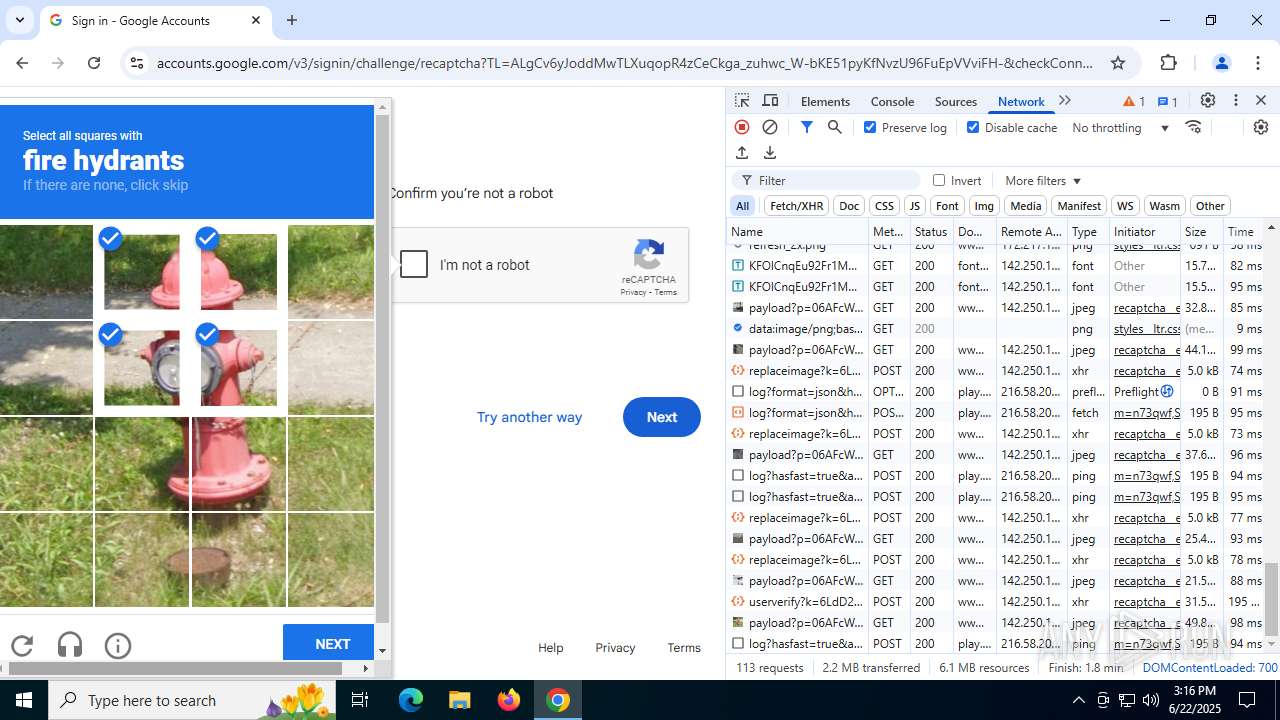Viewport: 1280px width, 720px height.
Task: Select the DevTools inspect element icon
Action: pyautogui.click(x=742, y=101)
